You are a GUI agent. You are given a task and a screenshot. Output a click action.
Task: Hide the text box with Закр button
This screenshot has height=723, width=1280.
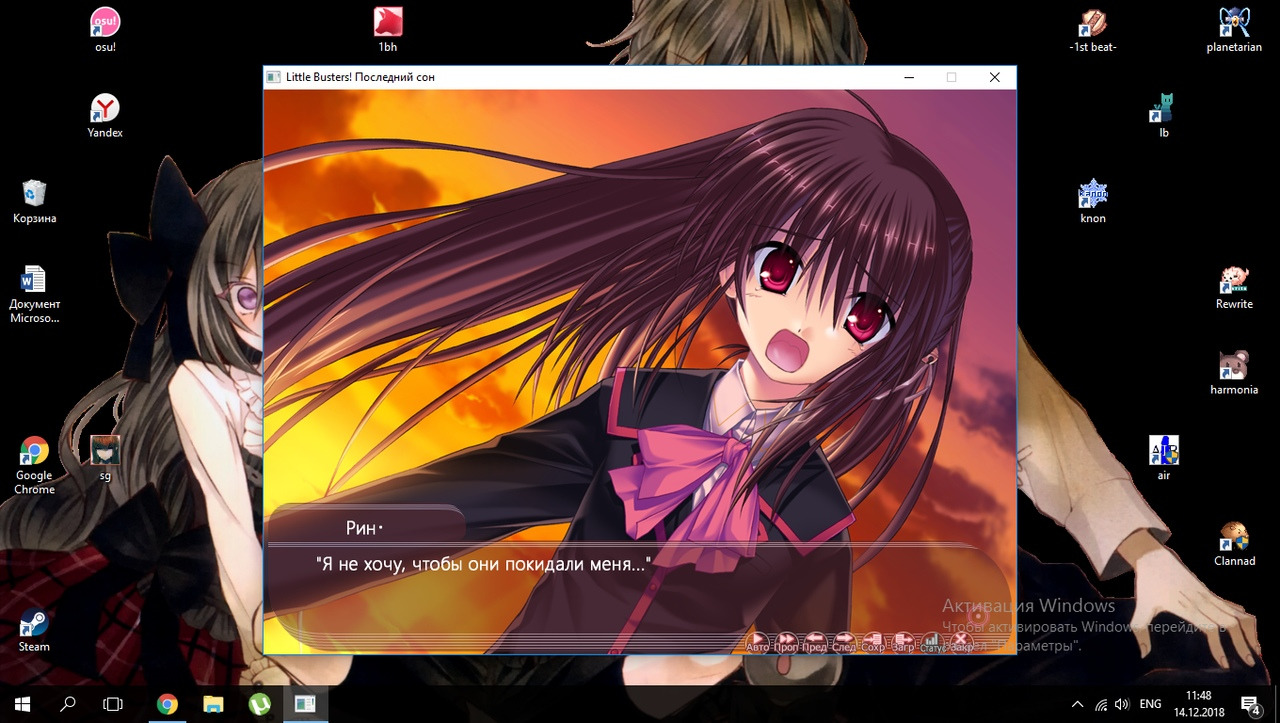click(x=961, y=641)
